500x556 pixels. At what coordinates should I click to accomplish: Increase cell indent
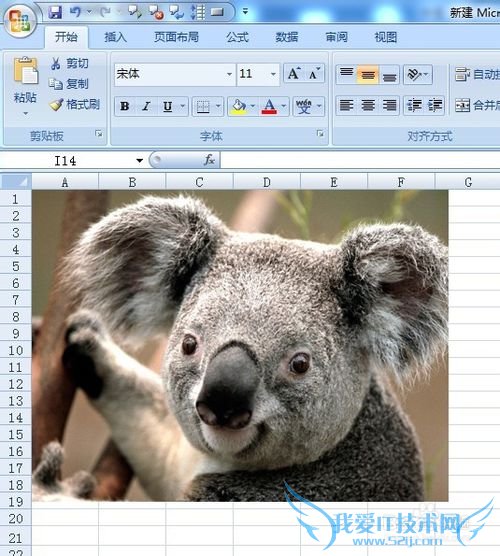point(434,105)
